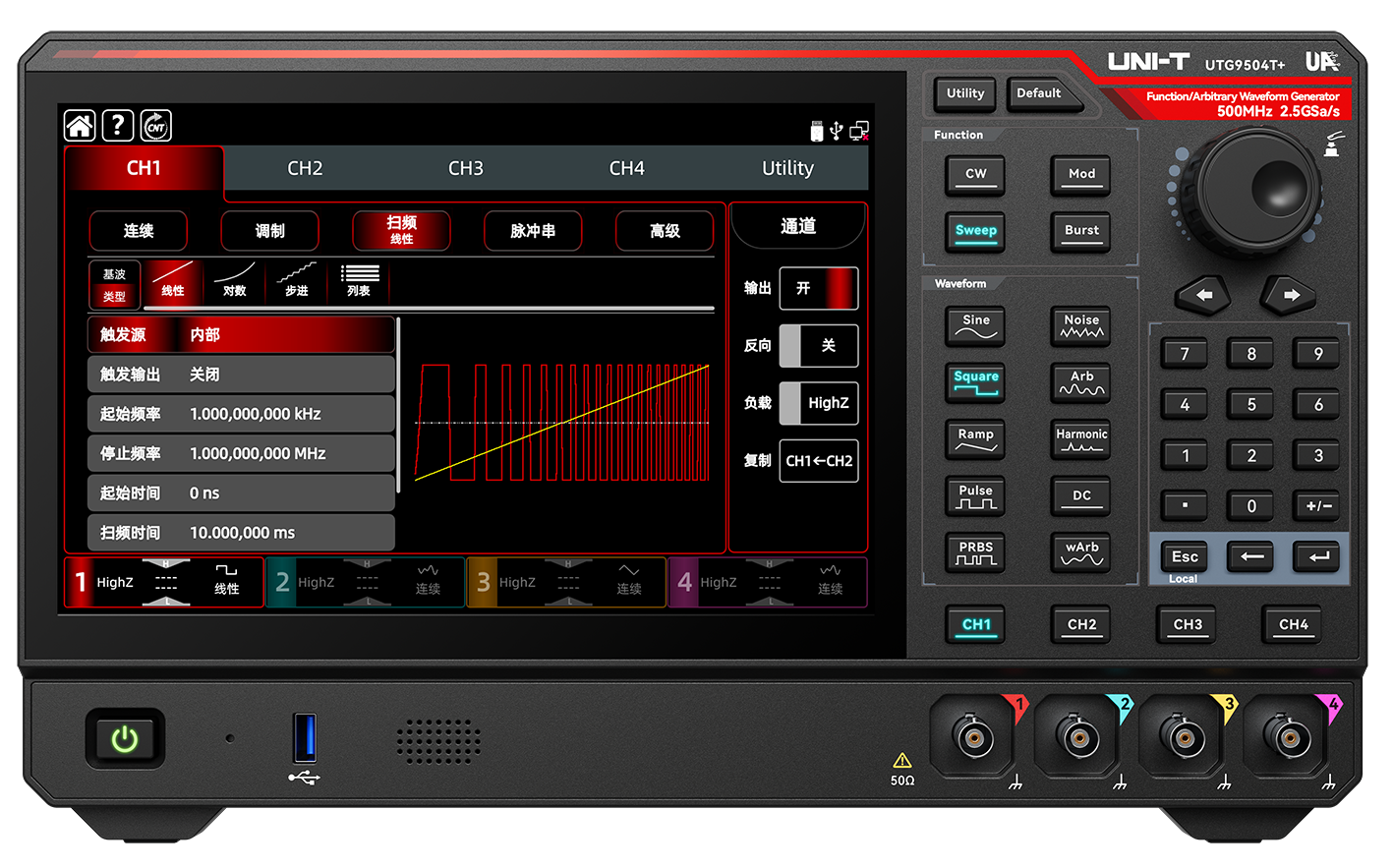Toggle the CH2 output key
Screen dimensions: 1393x868
coord(1081,625)
